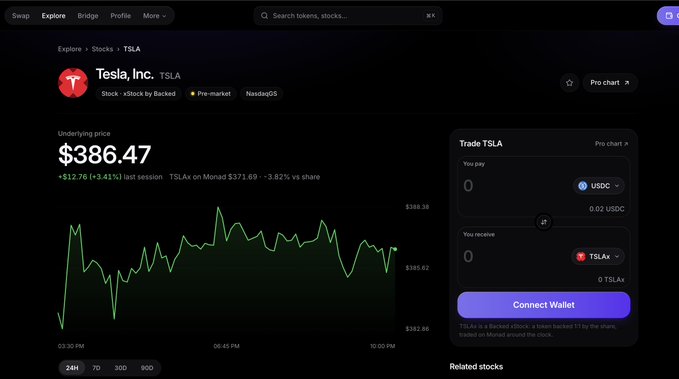Click the $382.86 chart axis label
679x379 pixels.
417,329
